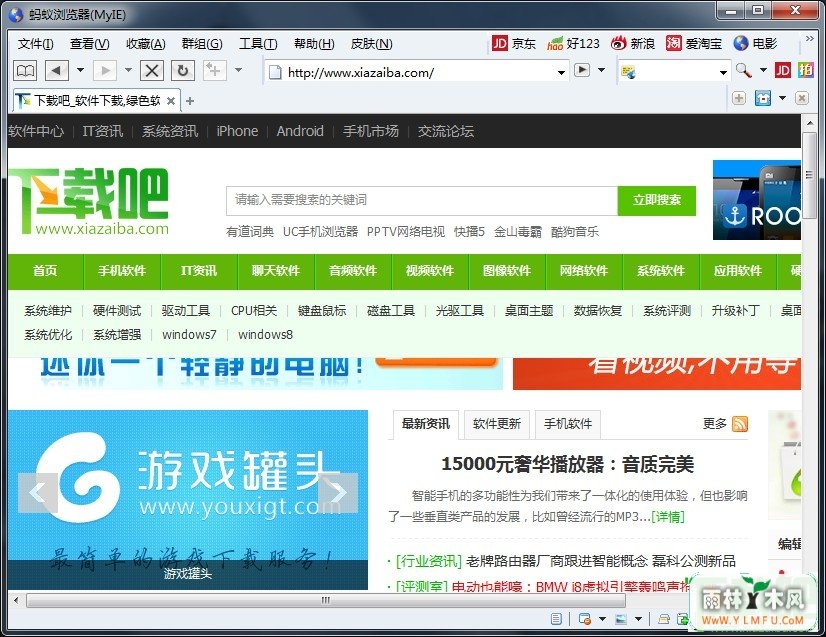The height and width of the screenshot is (637, 826).
Task: Open the 查看(V) menu
Action: pyautogui.click(x=90, y=44)
